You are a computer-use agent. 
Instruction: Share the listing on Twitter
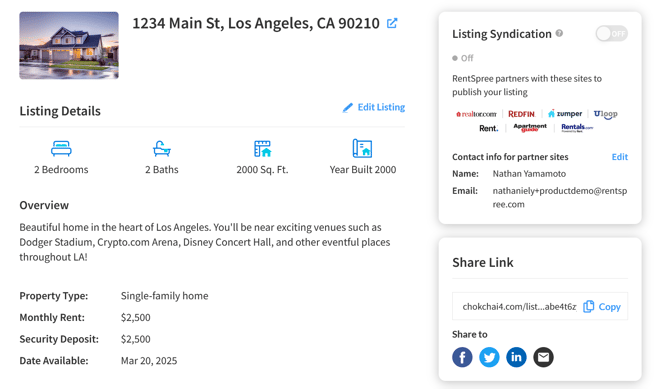(489, 357)
